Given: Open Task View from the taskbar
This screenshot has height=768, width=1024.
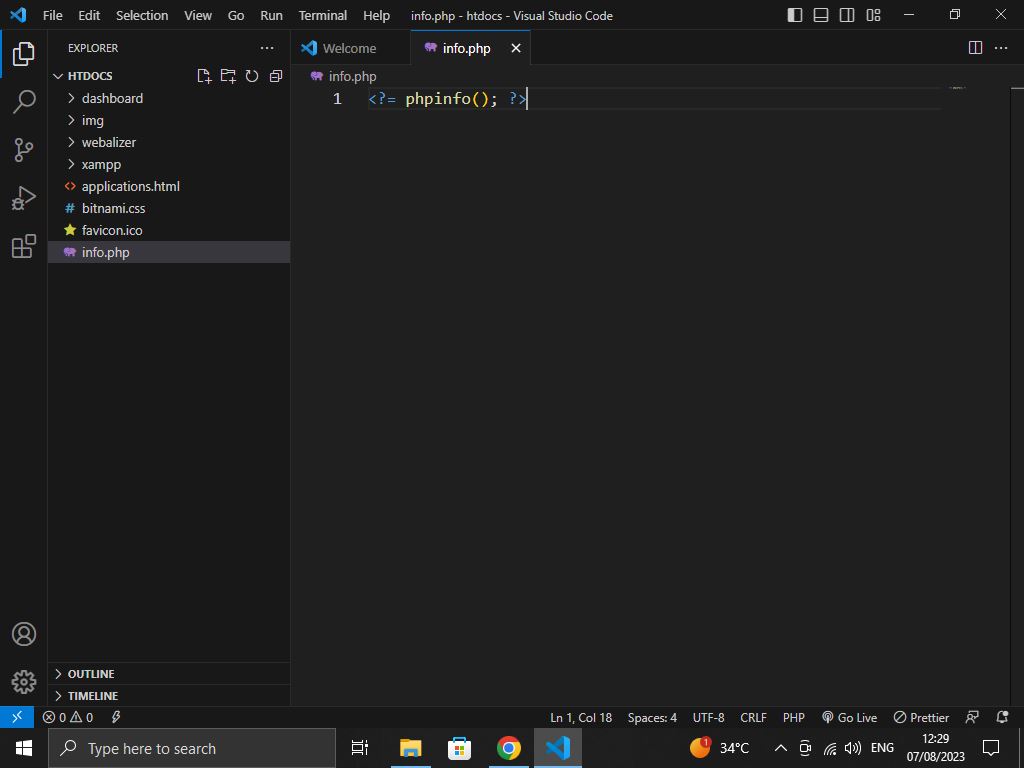Looking at the screenshot, I should pos(360,748).
